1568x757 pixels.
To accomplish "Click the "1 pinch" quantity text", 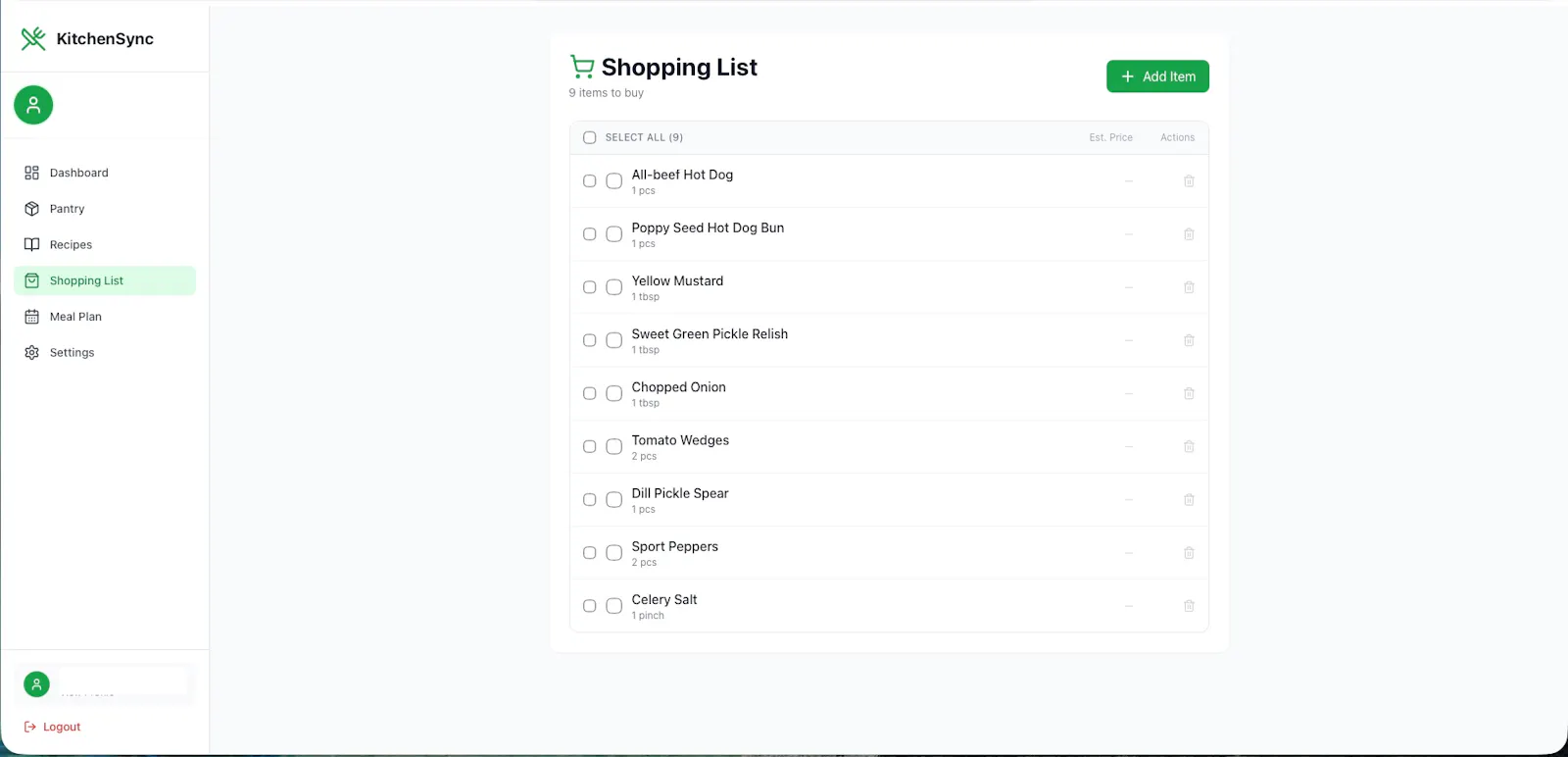I will tap(648, 616).
